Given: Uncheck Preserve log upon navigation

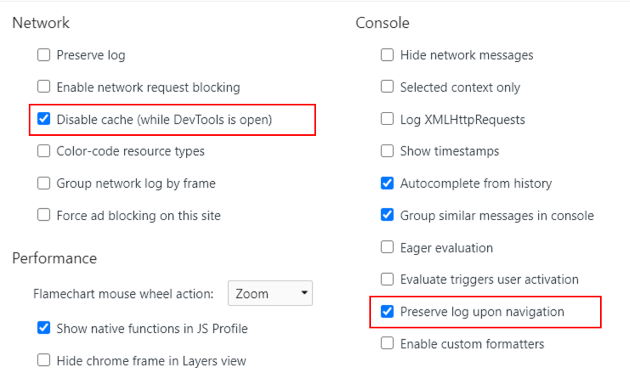Looking at the screenshot, I should (387, 311).
